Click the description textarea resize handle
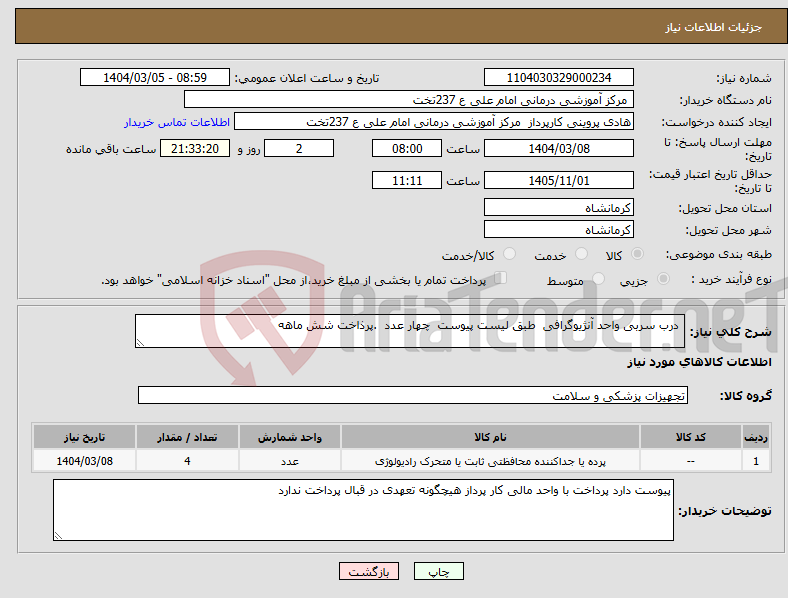The height and width of the screenshot is (598, 788). [x=140, y=343]
